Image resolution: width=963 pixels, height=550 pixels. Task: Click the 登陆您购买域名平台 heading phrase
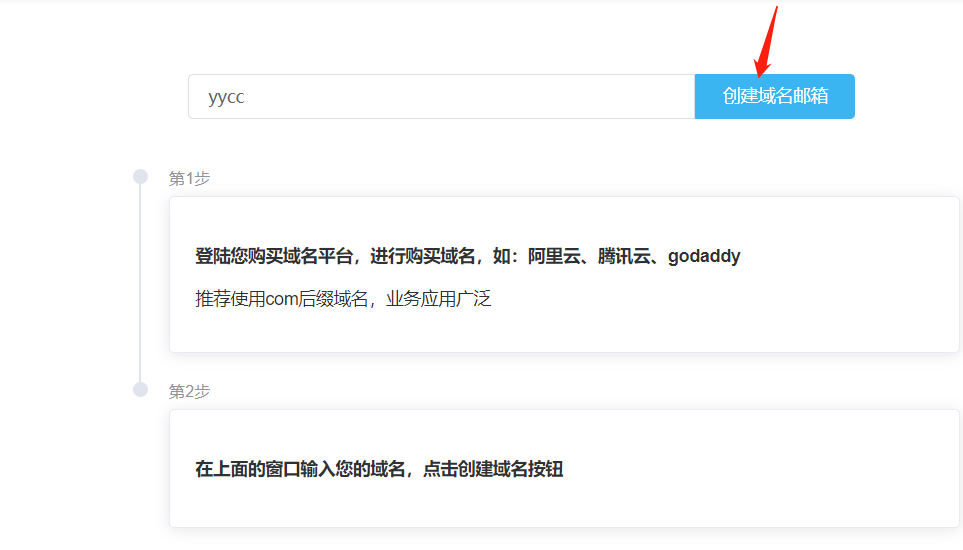point(273,256)
